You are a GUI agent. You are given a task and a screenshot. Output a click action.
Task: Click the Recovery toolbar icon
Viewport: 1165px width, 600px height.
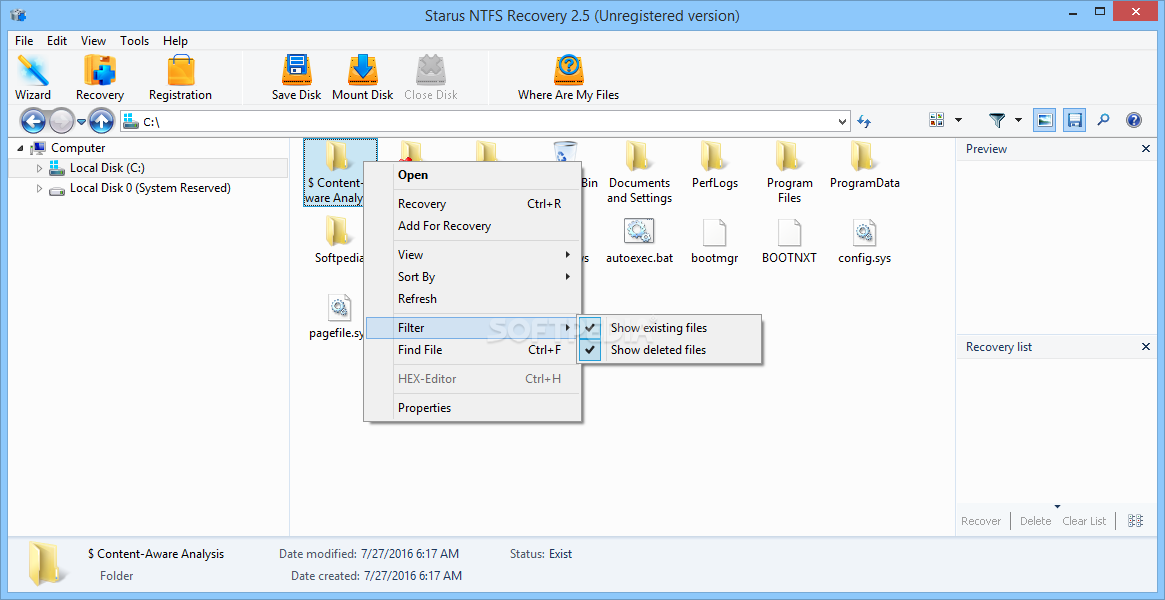click(100, 77)
